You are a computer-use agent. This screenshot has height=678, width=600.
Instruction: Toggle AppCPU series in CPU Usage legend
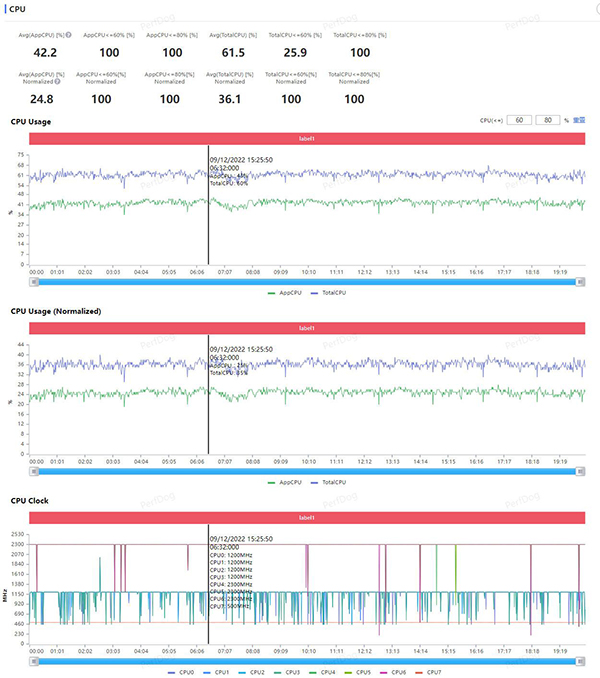288,293
